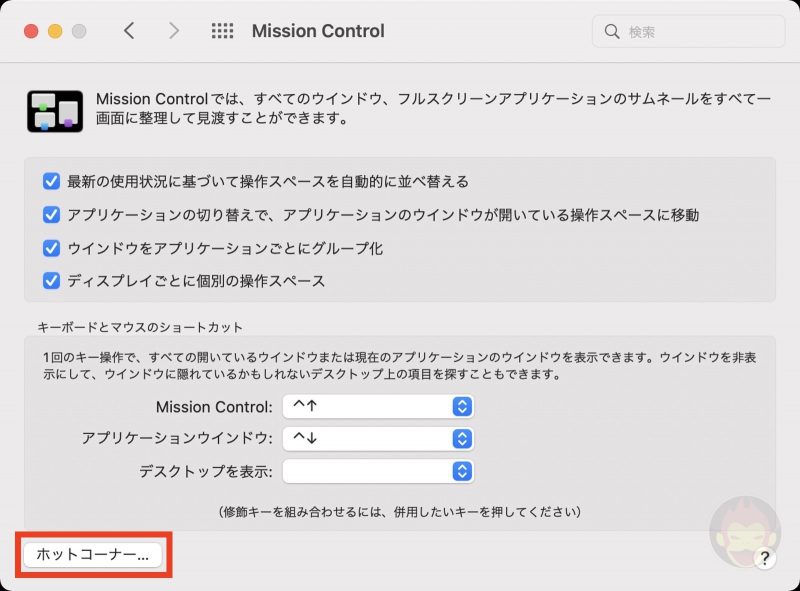Open the アプリケーションウインドウ shortcut dropdown
The image size is (800, 591).
[462, 439]
